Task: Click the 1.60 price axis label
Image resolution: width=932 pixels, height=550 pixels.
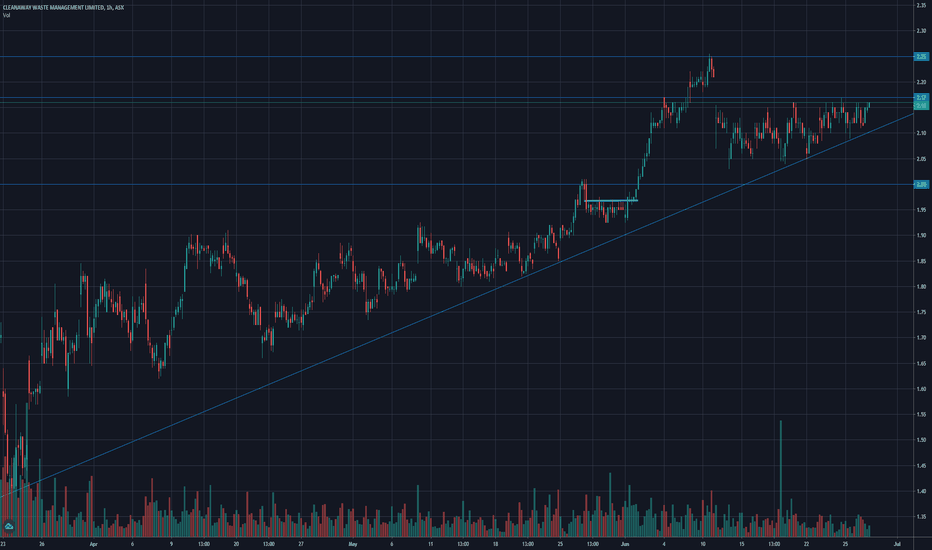Action: (x=921, y=389)
